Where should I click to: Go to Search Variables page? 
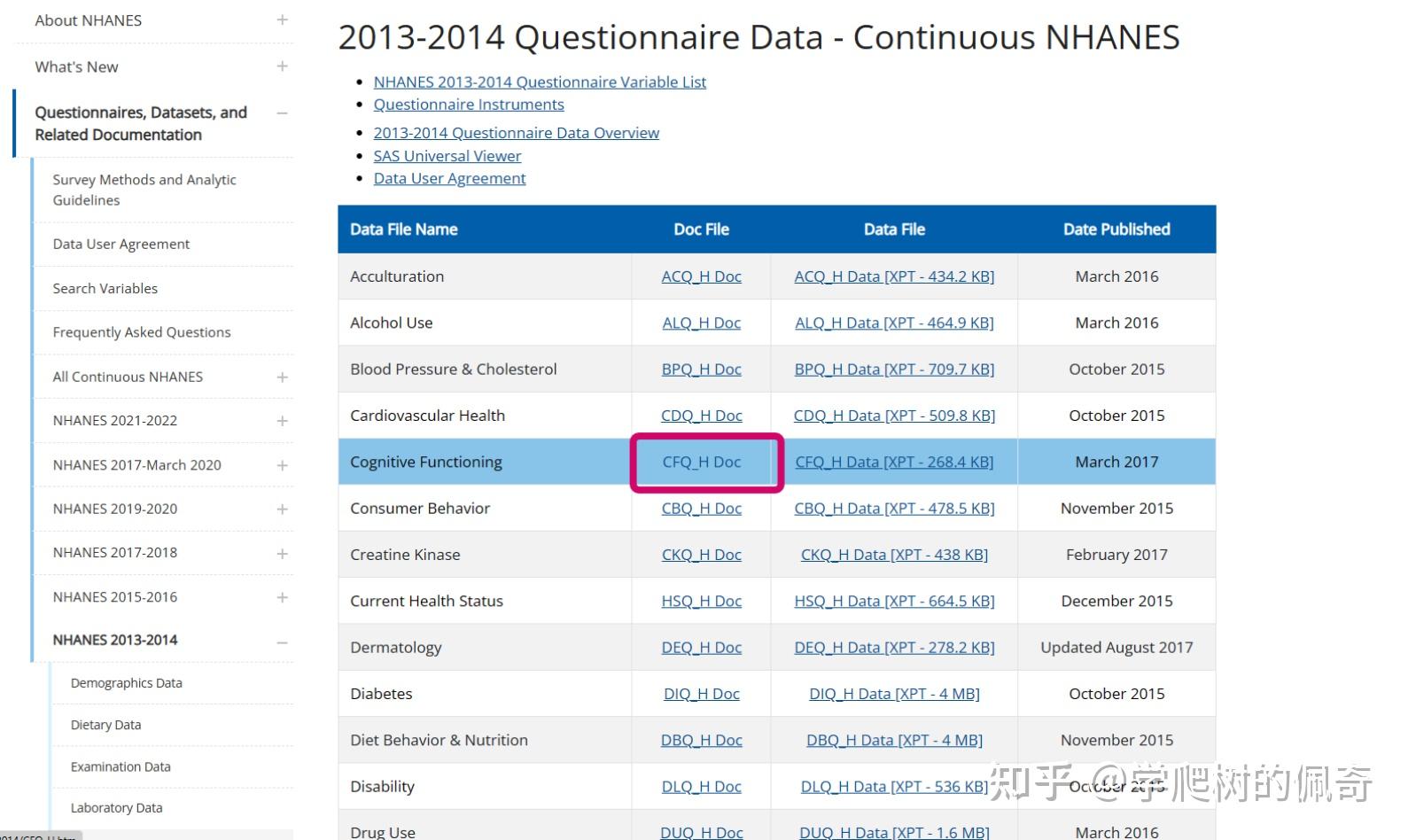click(x=105, y=289)
